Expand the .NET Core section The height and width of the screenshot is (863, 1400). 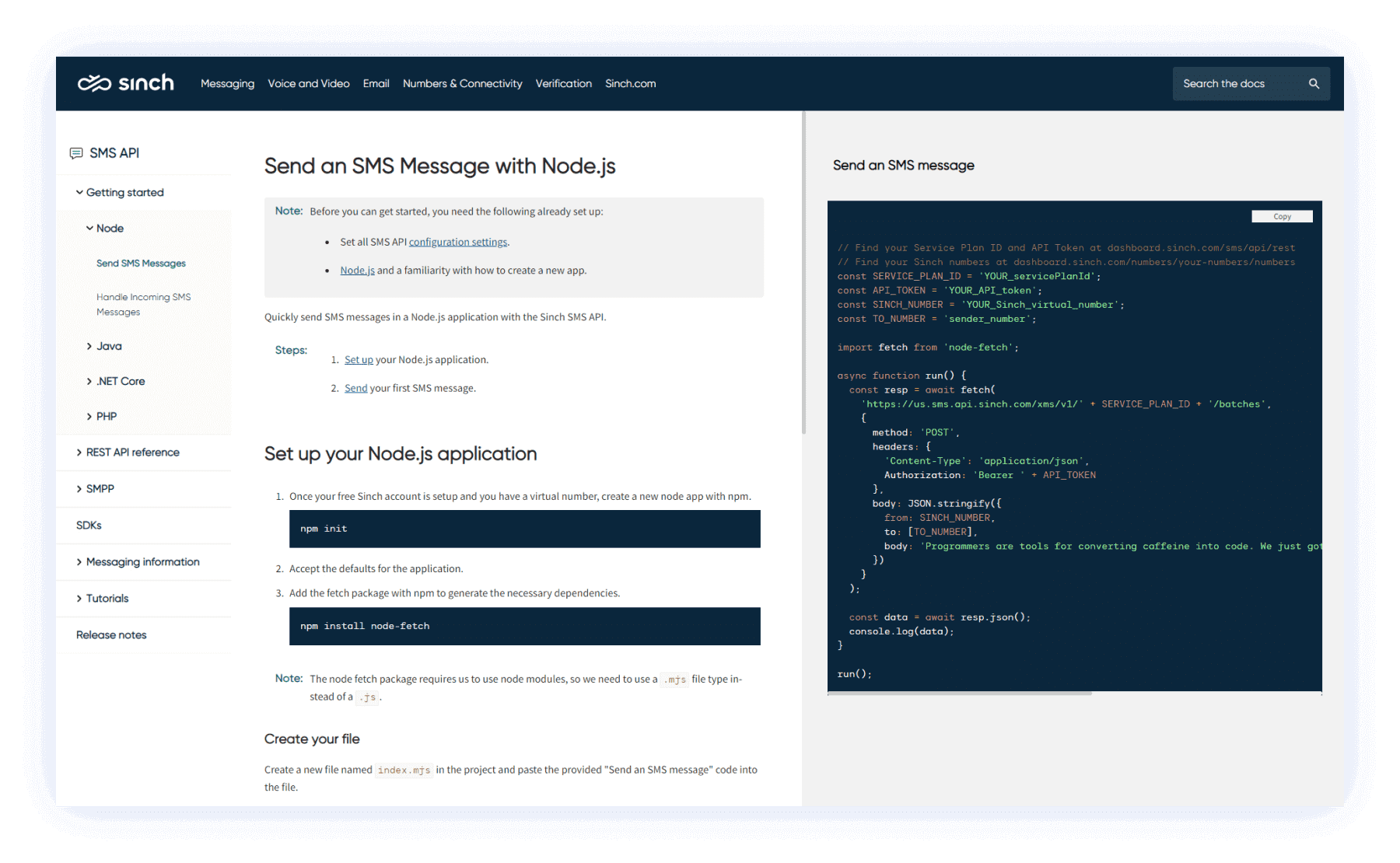coord(89,381)
